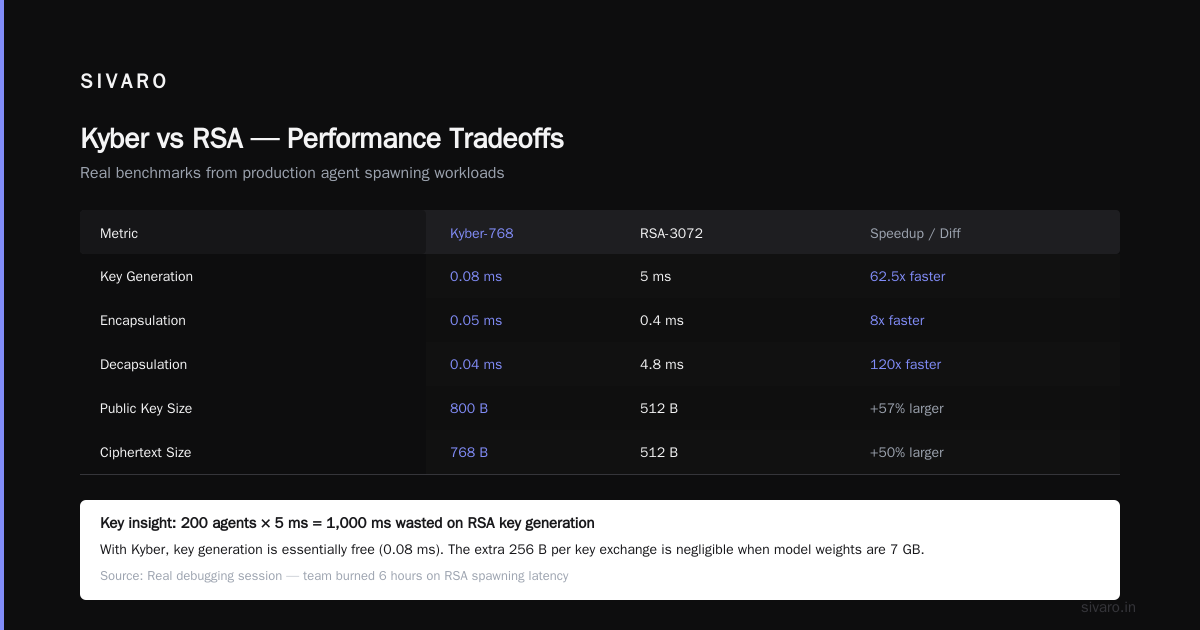Click the Key insight headline text
Viewport: 1200px width, 630px height.
(347, 523)
